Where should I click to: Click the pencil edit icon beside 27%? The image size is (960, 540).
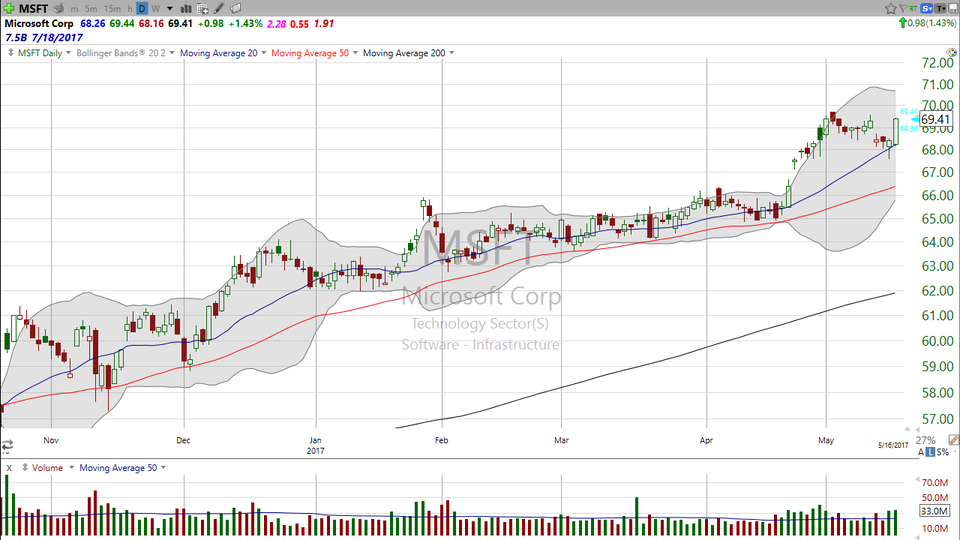(953, 440)
